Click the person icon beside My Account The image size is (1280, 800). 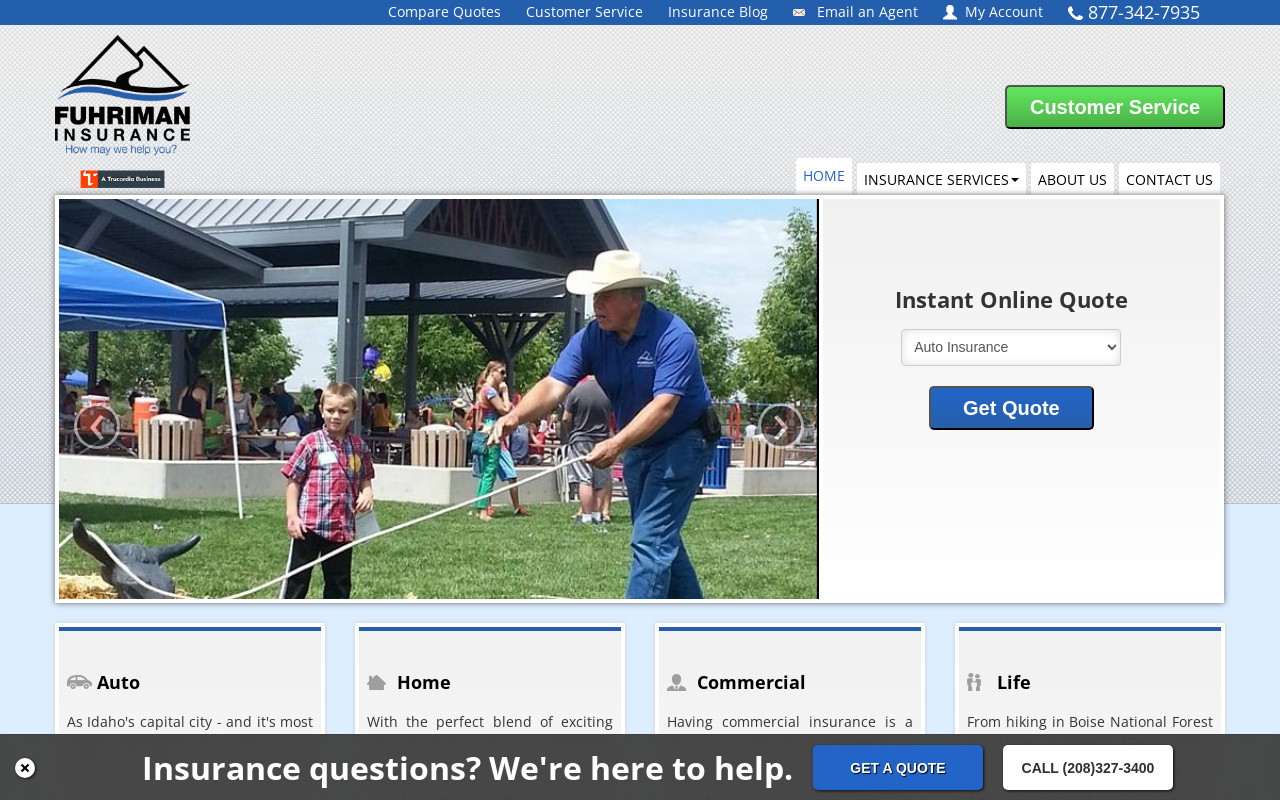coord(950,12)
